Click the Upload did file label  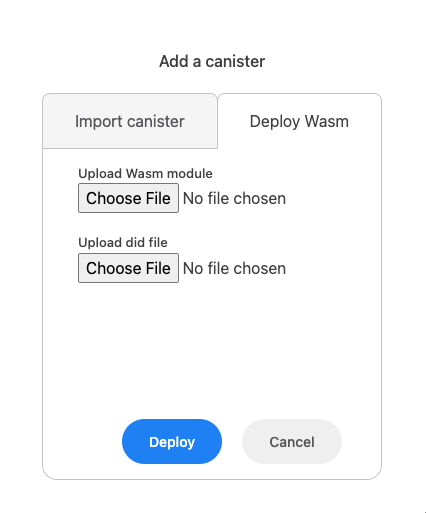(x=123, y=242)
